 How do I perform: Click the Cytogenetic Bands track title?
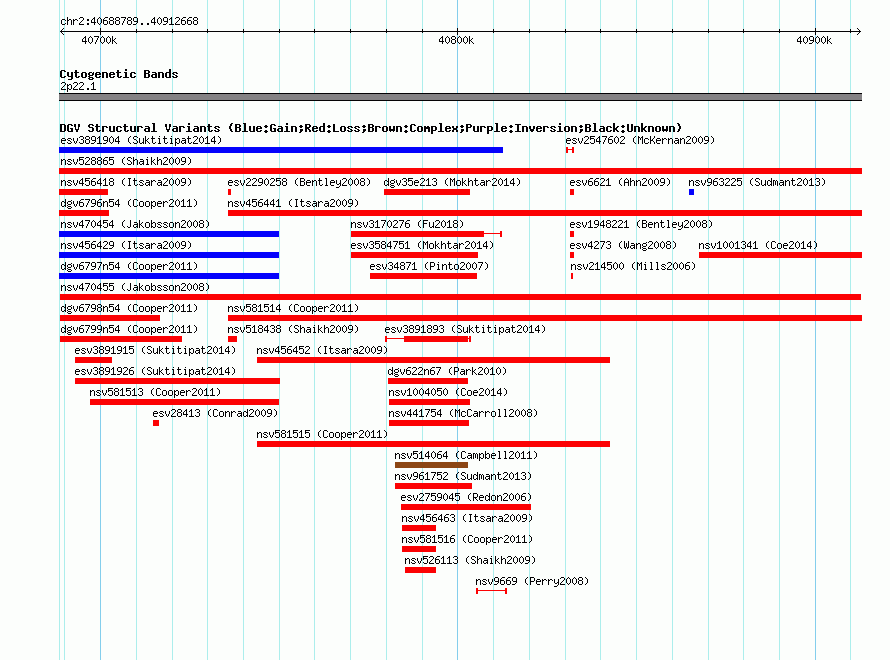[x=119, y=74]
